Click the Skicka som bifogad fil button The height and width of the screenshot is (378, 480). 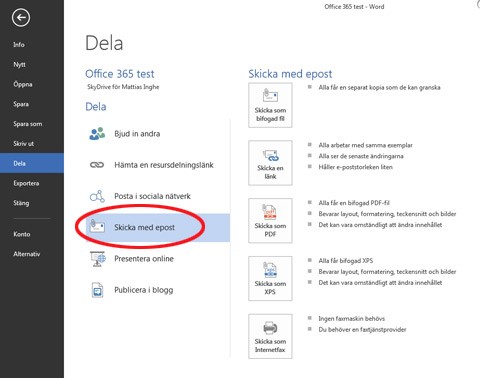270,105
